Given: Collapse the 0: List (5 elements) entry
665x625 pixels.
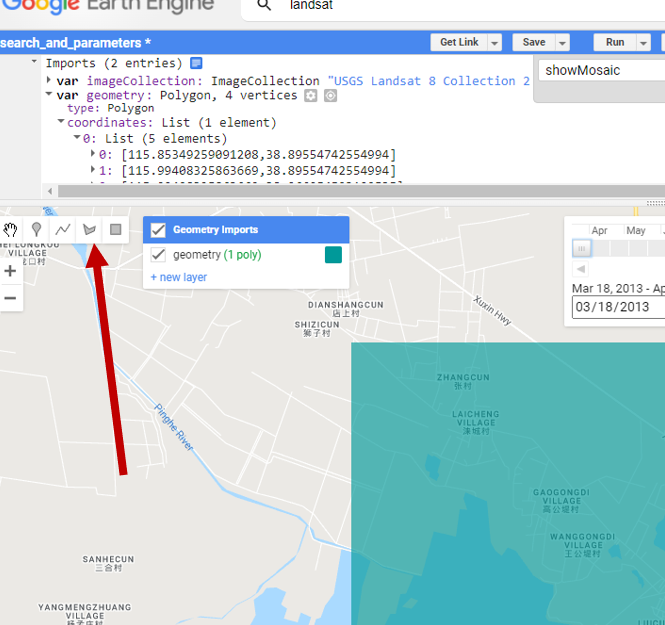Looking at the screenshot, I should tap(77, 137).
